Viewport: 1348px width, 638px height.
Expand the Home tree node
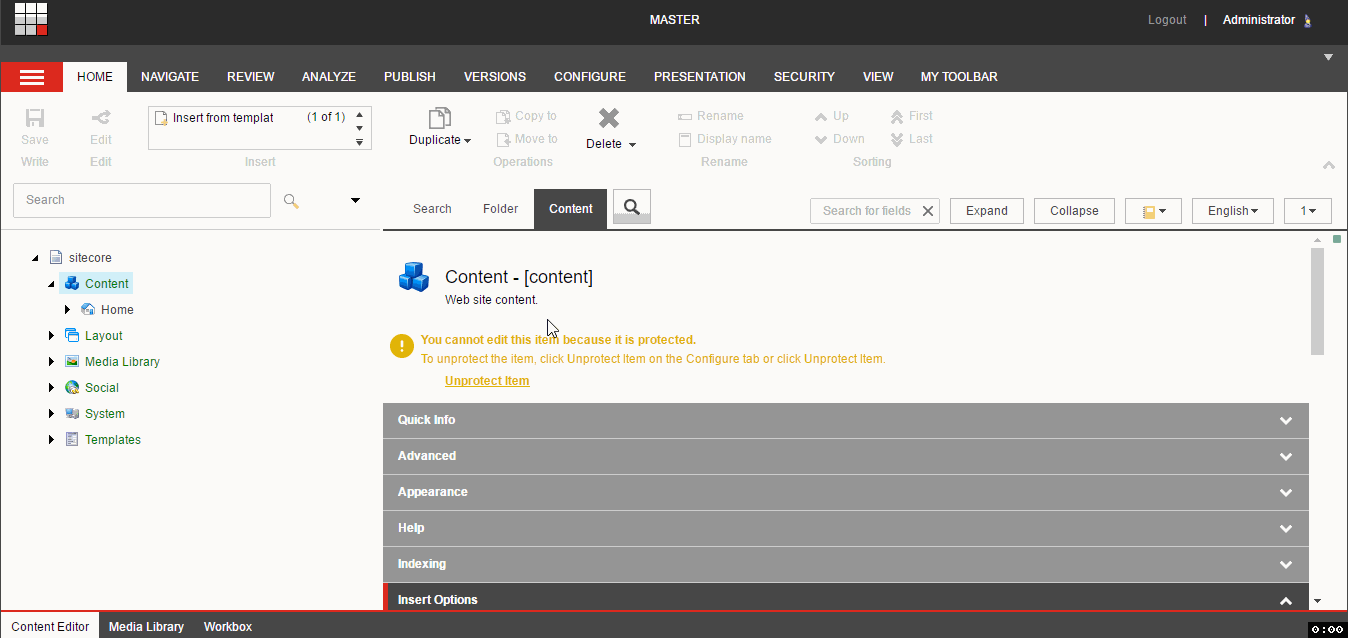pos(67,310)
